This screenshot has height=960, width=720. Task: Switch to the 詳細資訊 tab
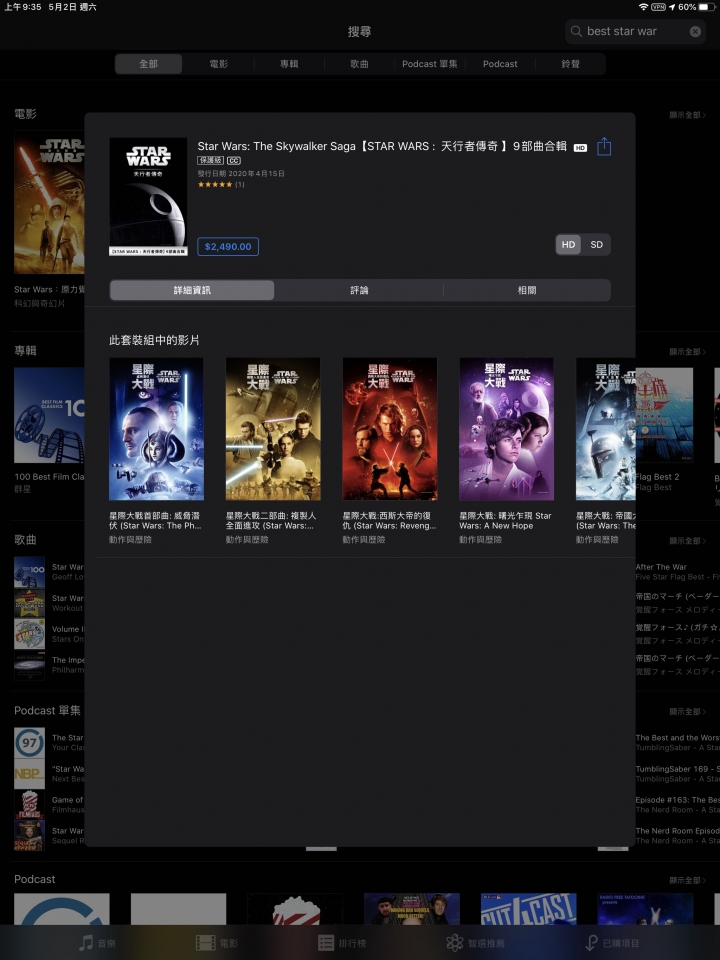pos(192,290)
